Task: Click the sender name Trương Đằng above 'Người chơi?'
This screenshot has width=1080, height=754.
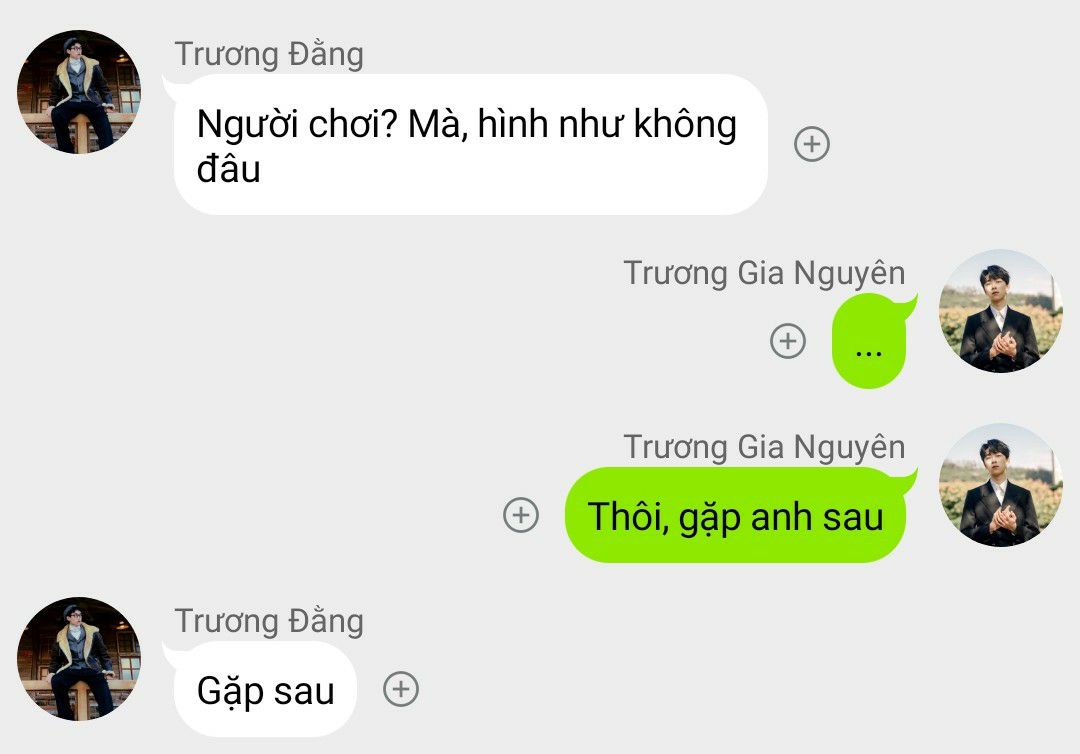Action: [269, 55]
